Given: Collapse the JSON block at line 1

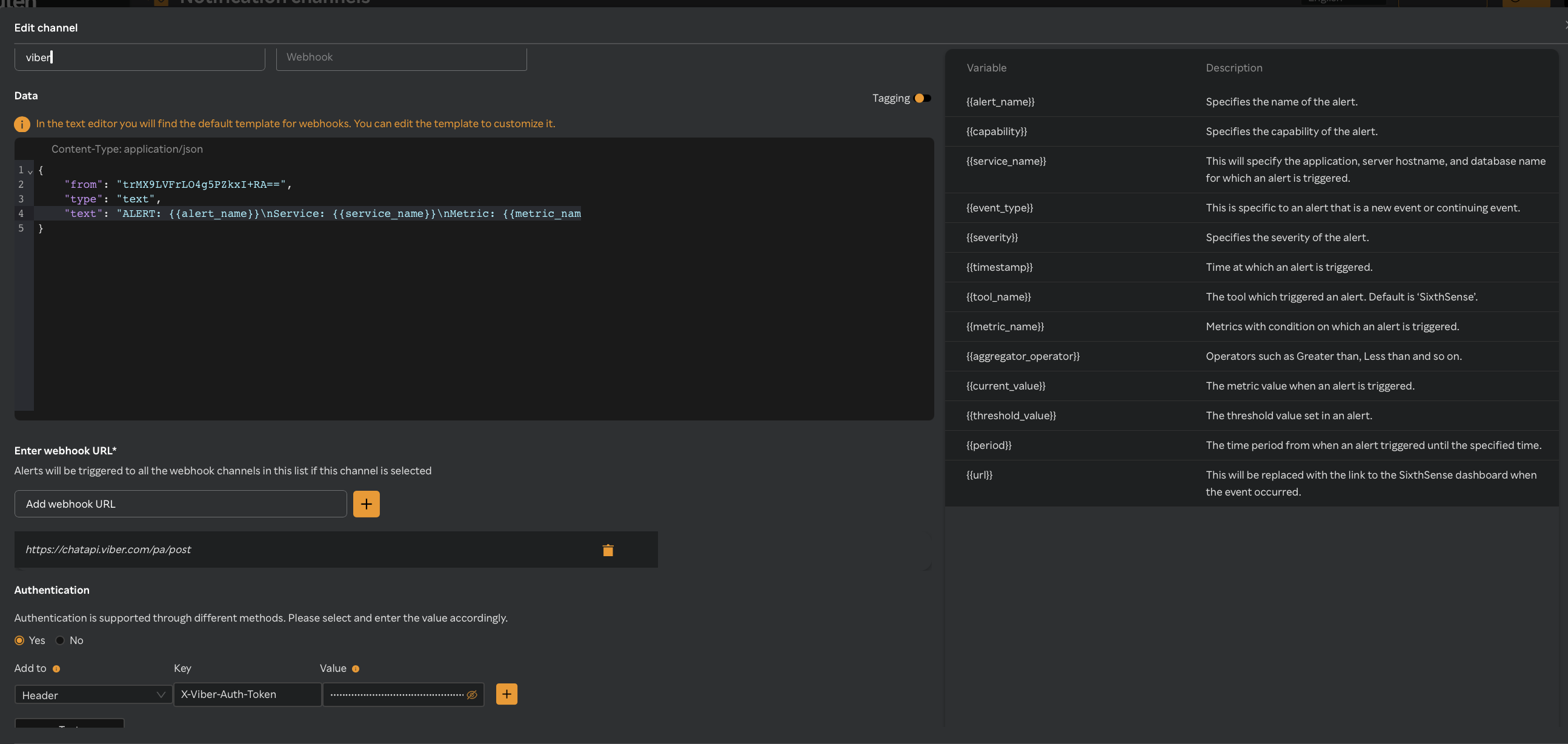Looking at the screenshot, I should pyautogui.click(x=31, y=171).
